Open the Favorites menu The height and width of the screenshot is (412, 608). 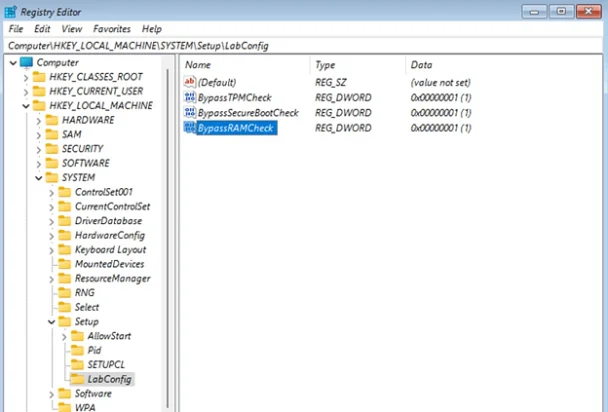(x=112, y=29)
